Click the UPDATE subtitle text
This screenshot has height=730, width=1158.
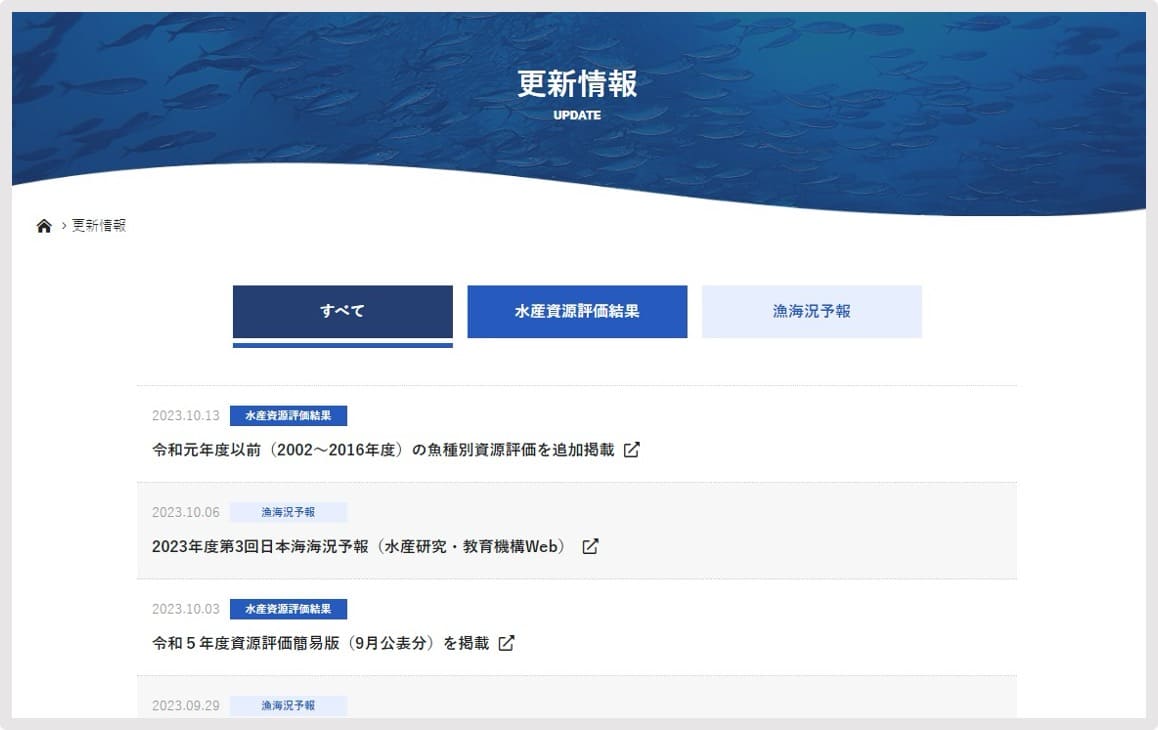tap(577, 115)
